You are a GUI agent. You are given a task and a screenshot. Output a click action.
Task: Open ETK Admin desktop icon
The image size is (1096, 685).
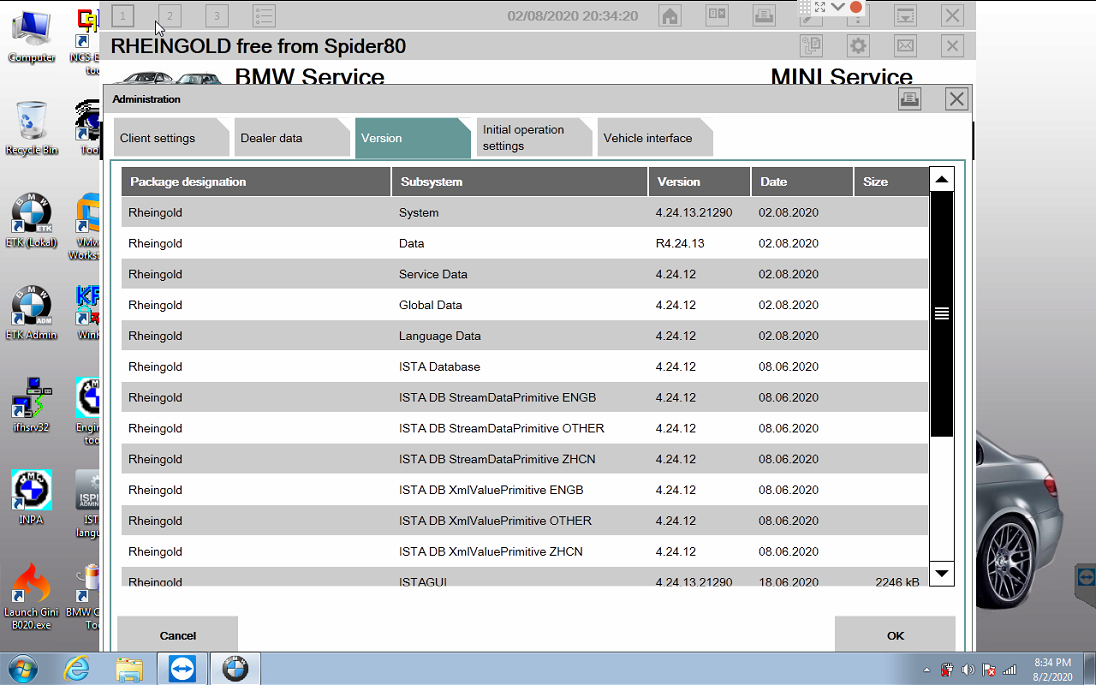click(31, 312)
